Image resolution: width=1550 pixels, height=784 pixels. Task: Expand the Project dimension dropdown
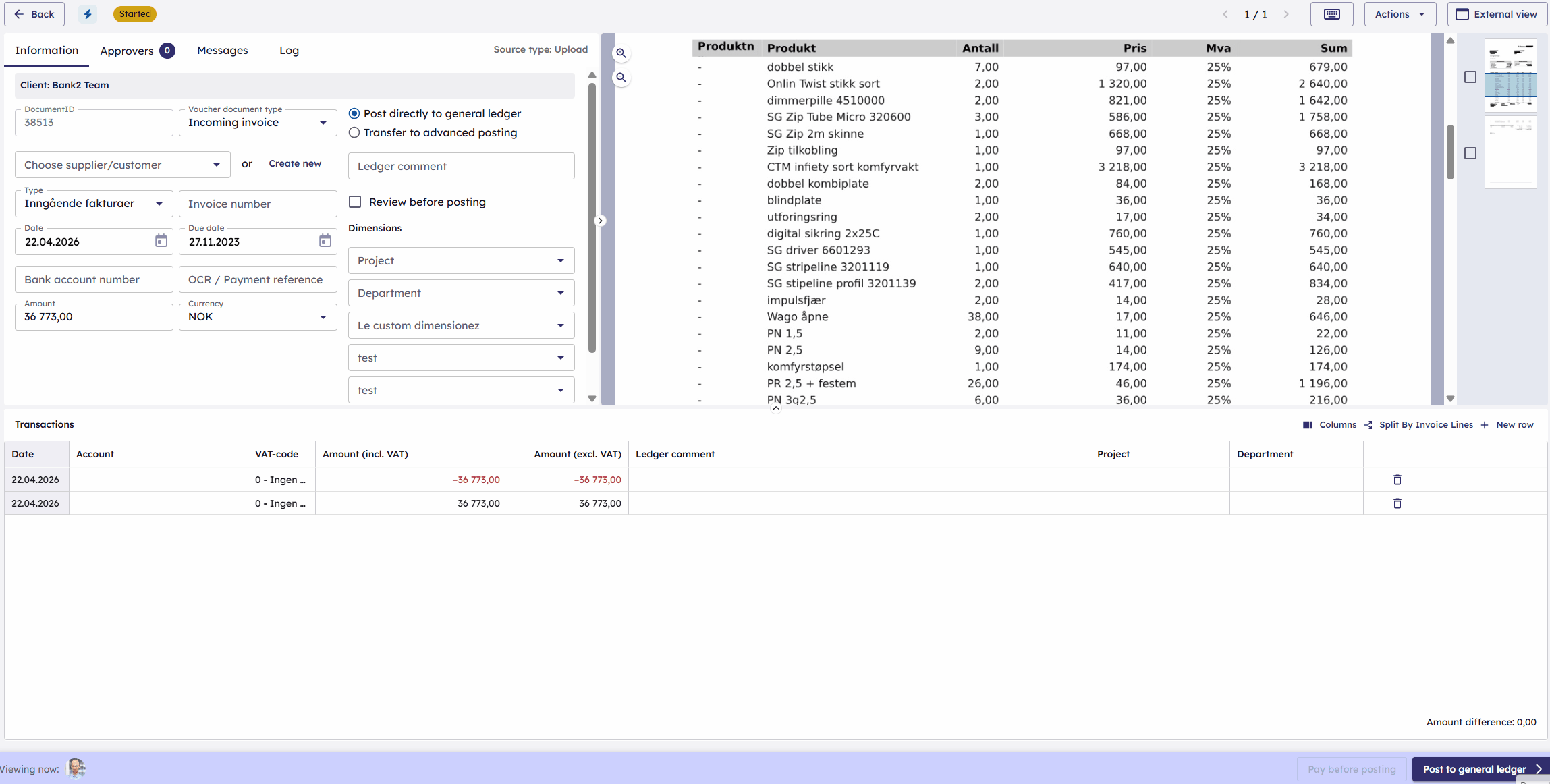461,260
